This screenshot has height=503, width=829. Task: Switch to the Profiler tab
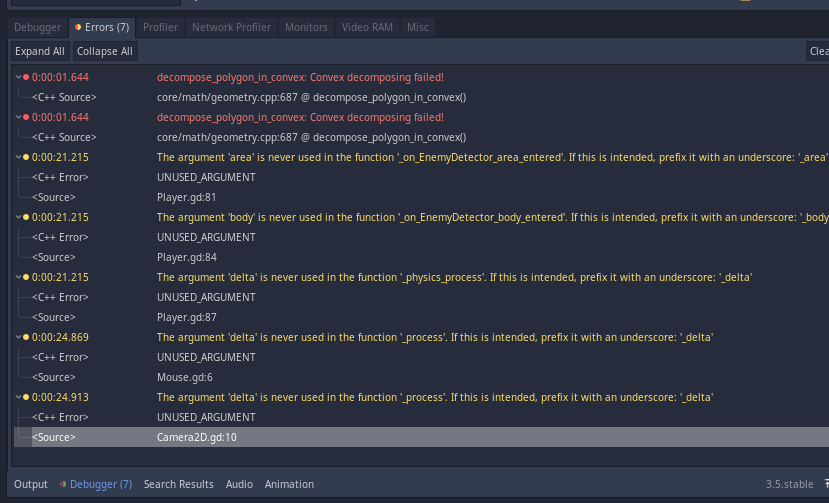tap(160, 27)
